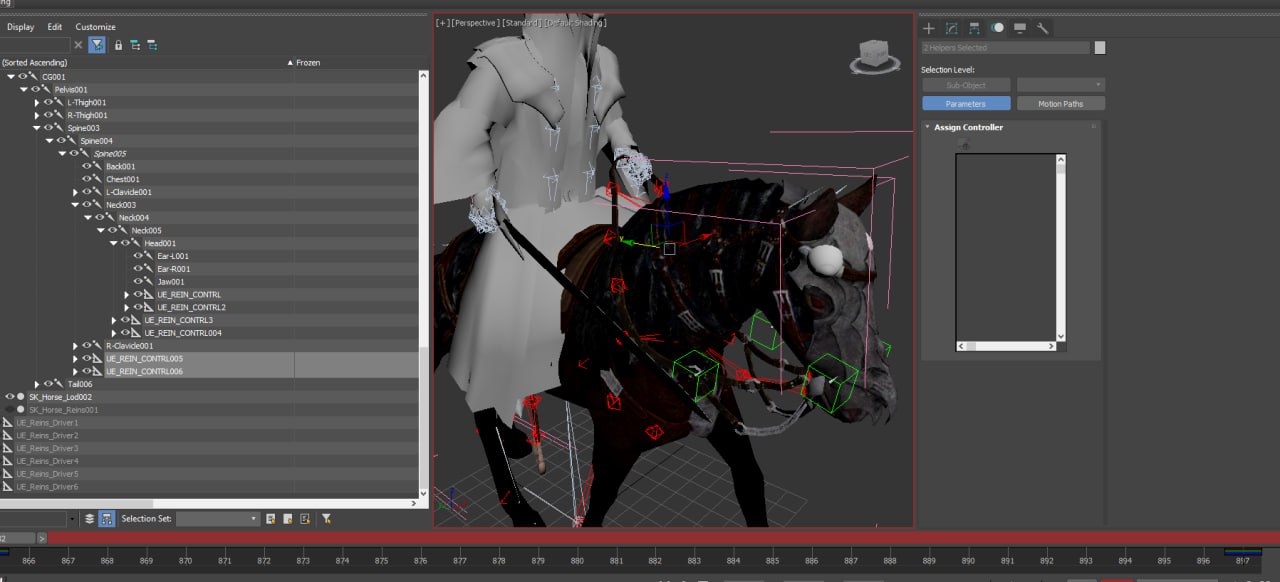
Task: Click third icon right of Selection Set dropdown
Action: coord(304,519)
